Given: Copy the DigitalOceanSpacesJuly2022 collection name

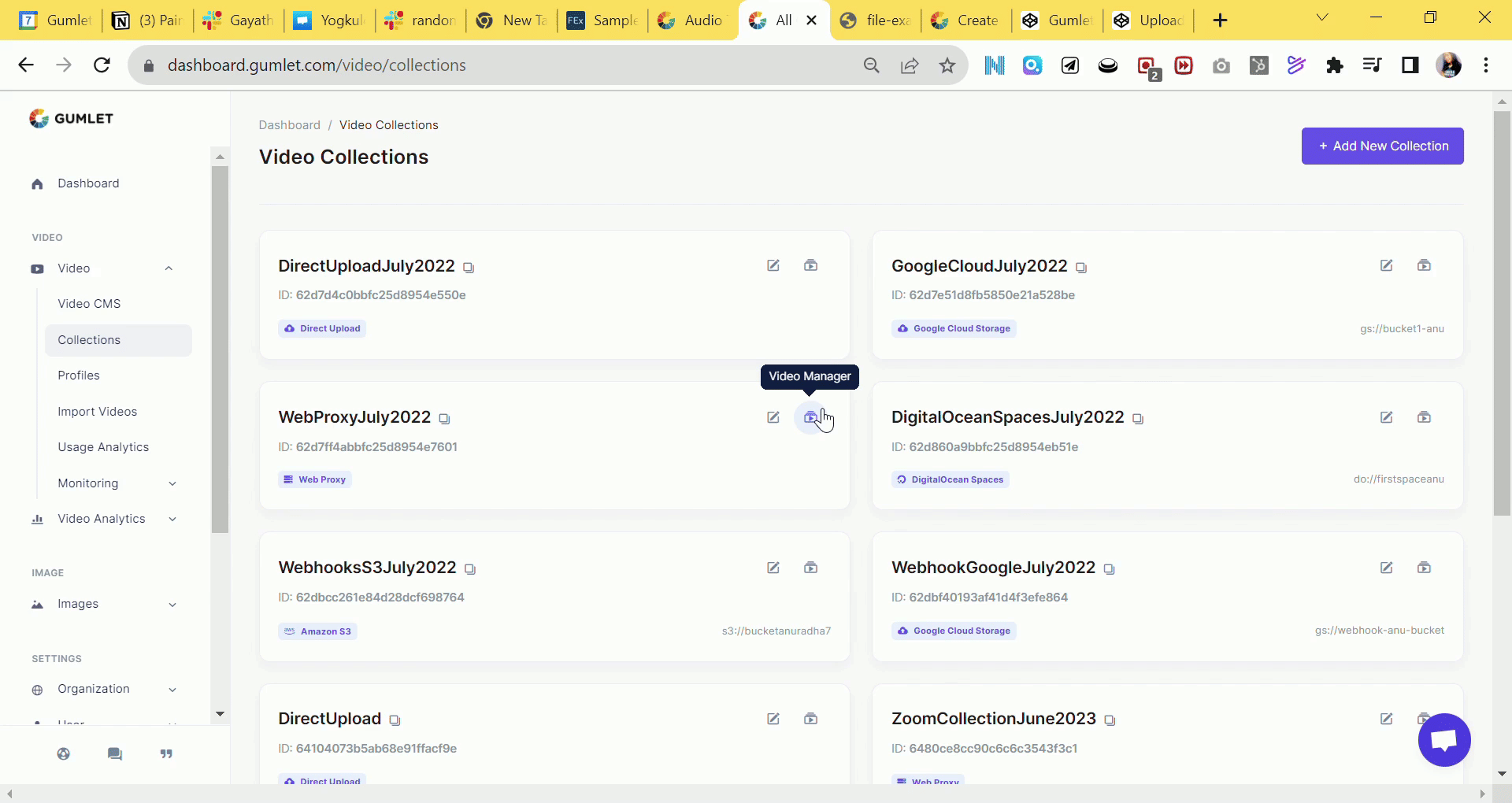Looking at the screenshot, I should tap(1138, 419).
